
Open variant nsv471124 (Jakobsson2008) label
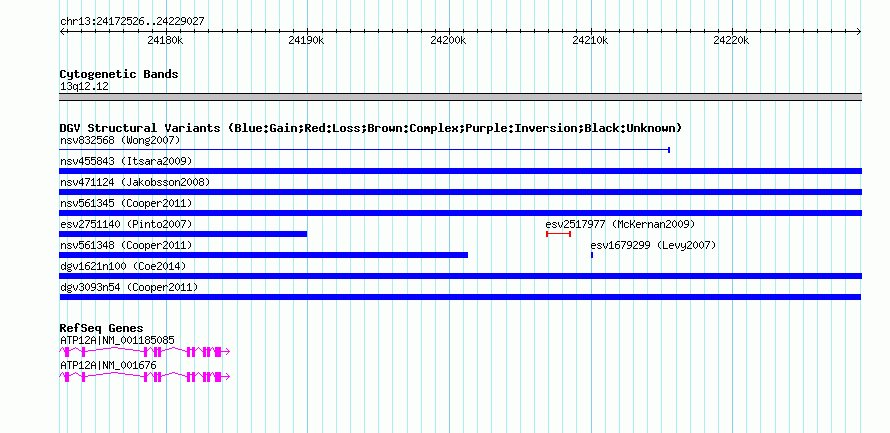135,182
